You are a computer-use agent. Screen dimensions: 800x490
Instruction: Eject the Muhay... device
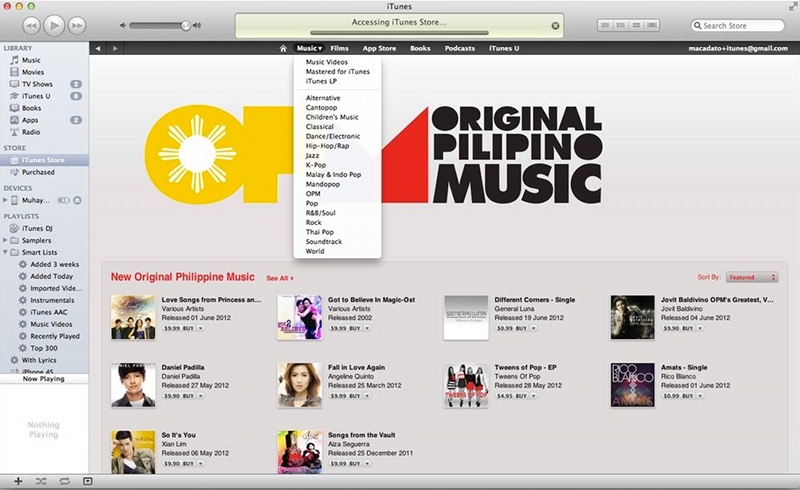77,200
